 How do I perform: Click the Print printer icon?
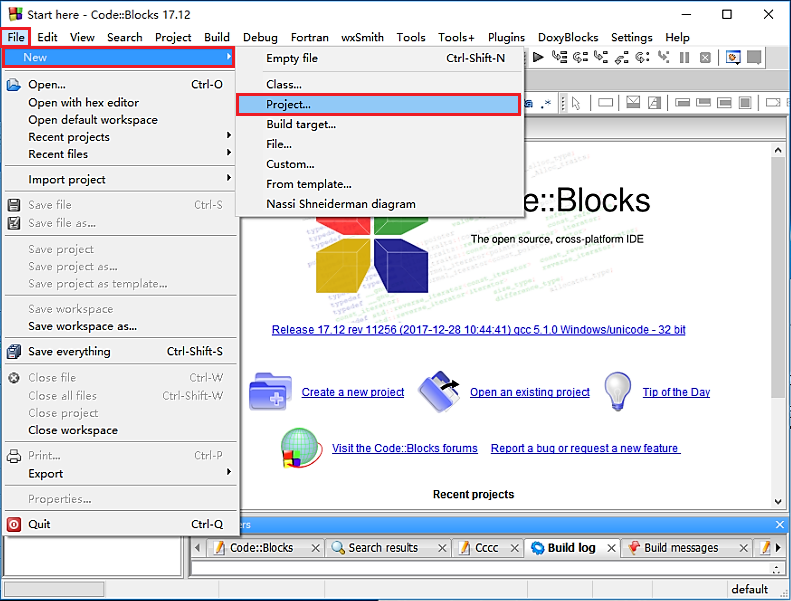pyautogui.click(x=14, y=456)
